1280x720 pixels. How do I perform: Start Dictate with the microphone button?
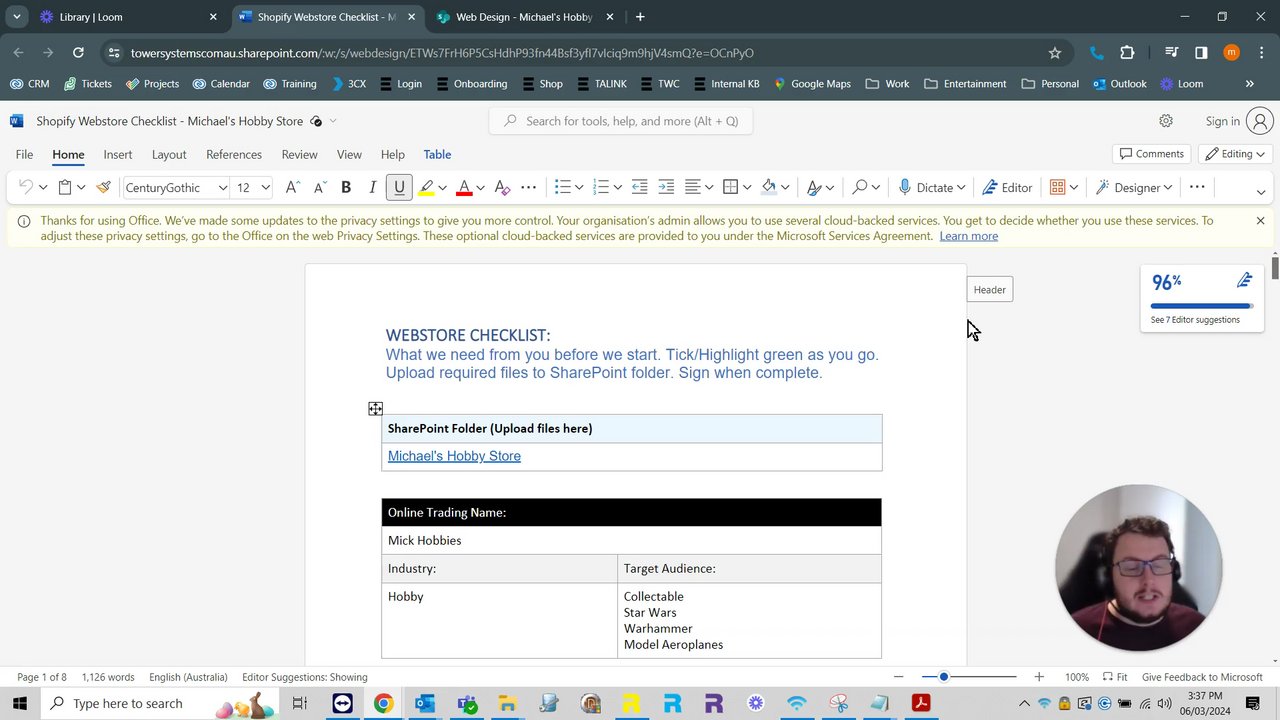[926, 187]
